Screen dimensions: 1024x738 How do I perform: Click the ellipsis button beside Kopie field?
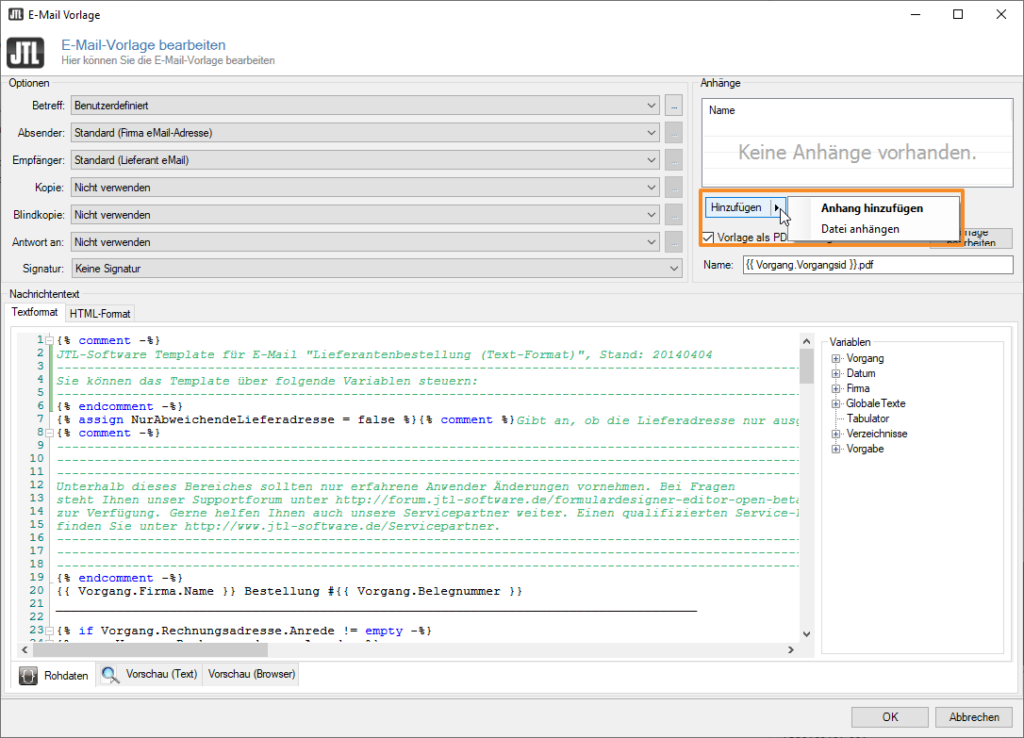coord(674,187)
